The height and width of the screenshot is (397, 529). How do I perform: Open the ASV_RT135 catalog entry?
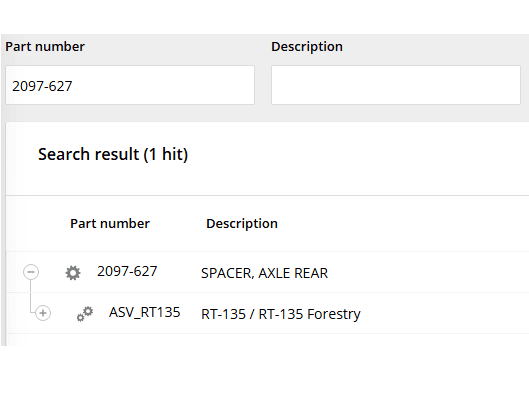click(144, 313)
